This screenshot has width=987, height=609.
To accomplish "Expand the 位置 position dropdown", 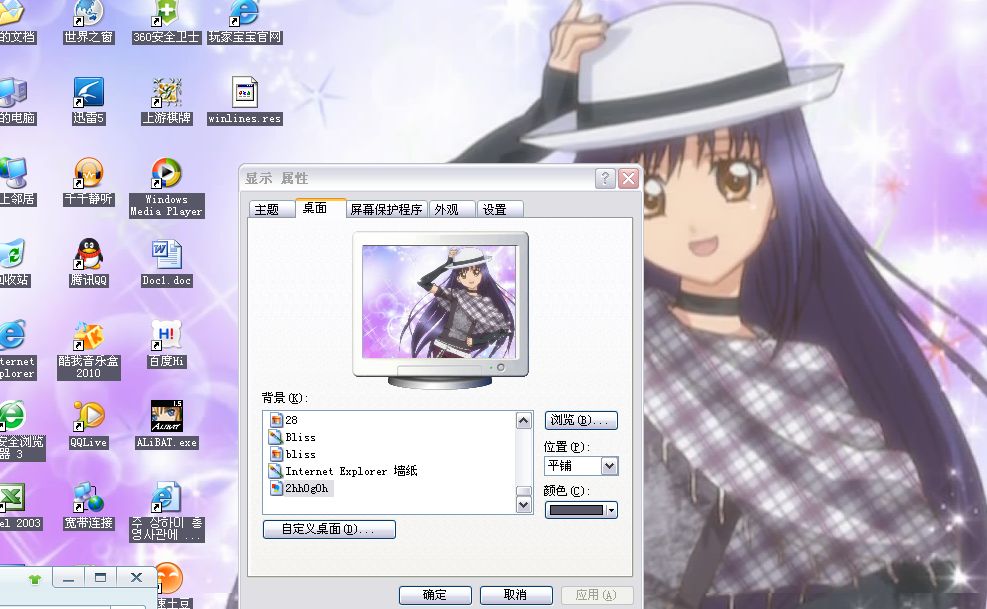I will [x=609, y=466].
